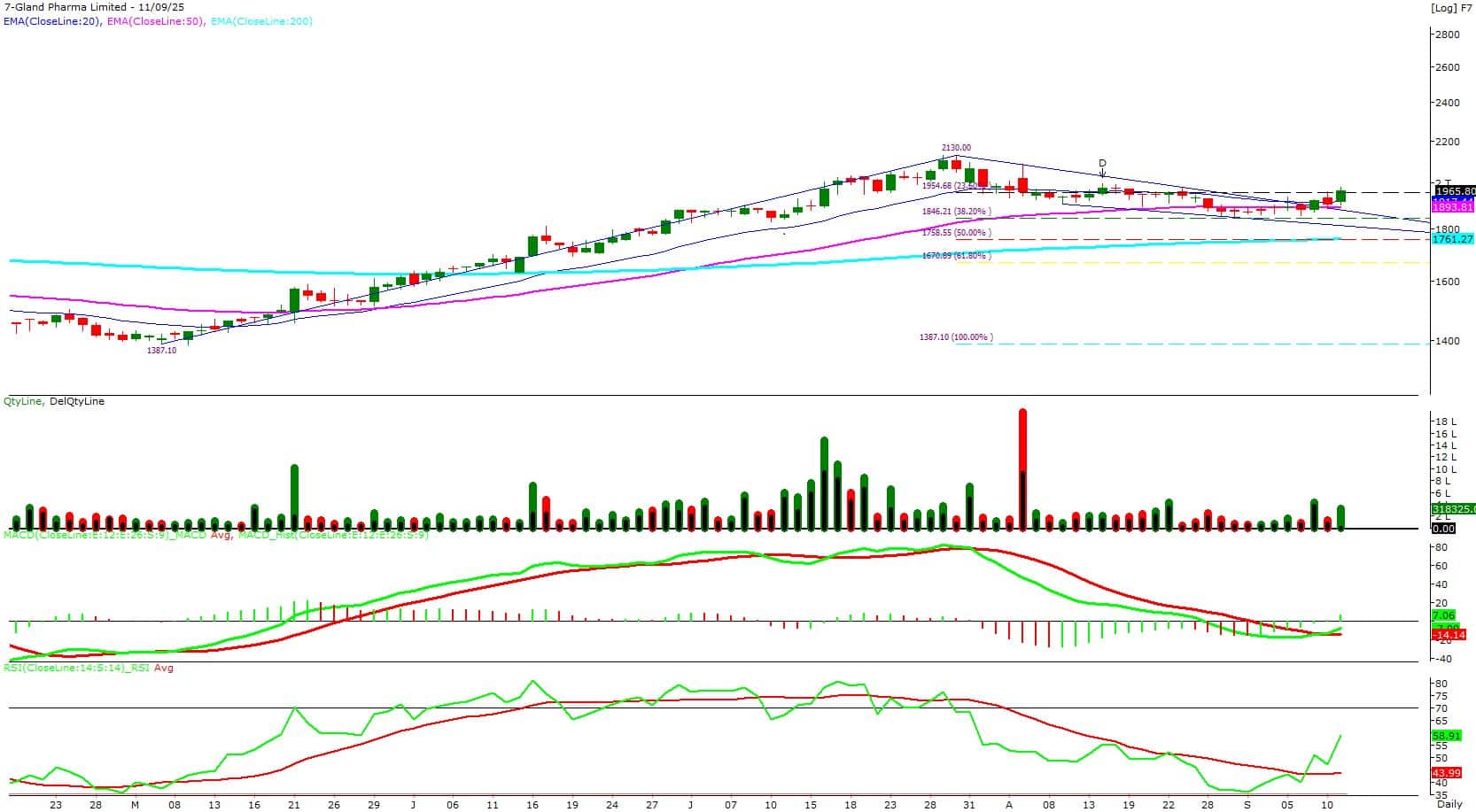
Task: Click the 1965.80 current price tag
Action: (x=1454, y=191)
